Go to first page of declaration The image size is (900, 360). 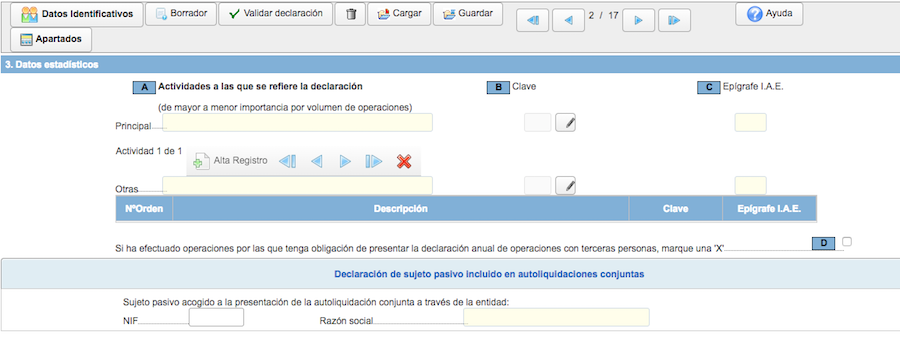(533, 20)
